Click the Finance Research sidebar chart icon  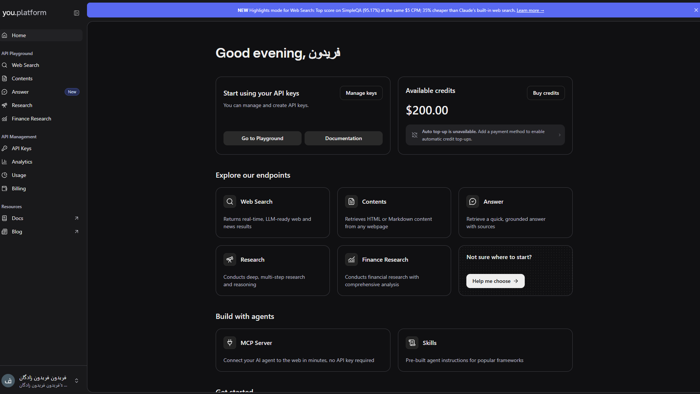click(4, 119)
